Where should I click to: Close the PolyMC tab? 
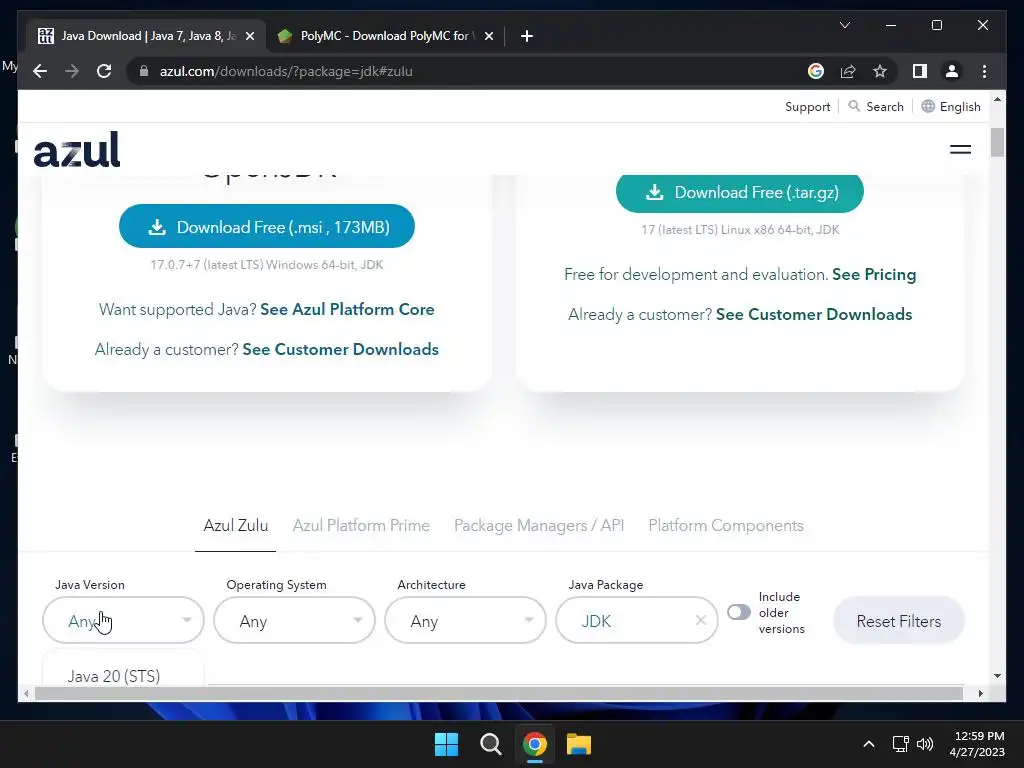coord(488,36)
